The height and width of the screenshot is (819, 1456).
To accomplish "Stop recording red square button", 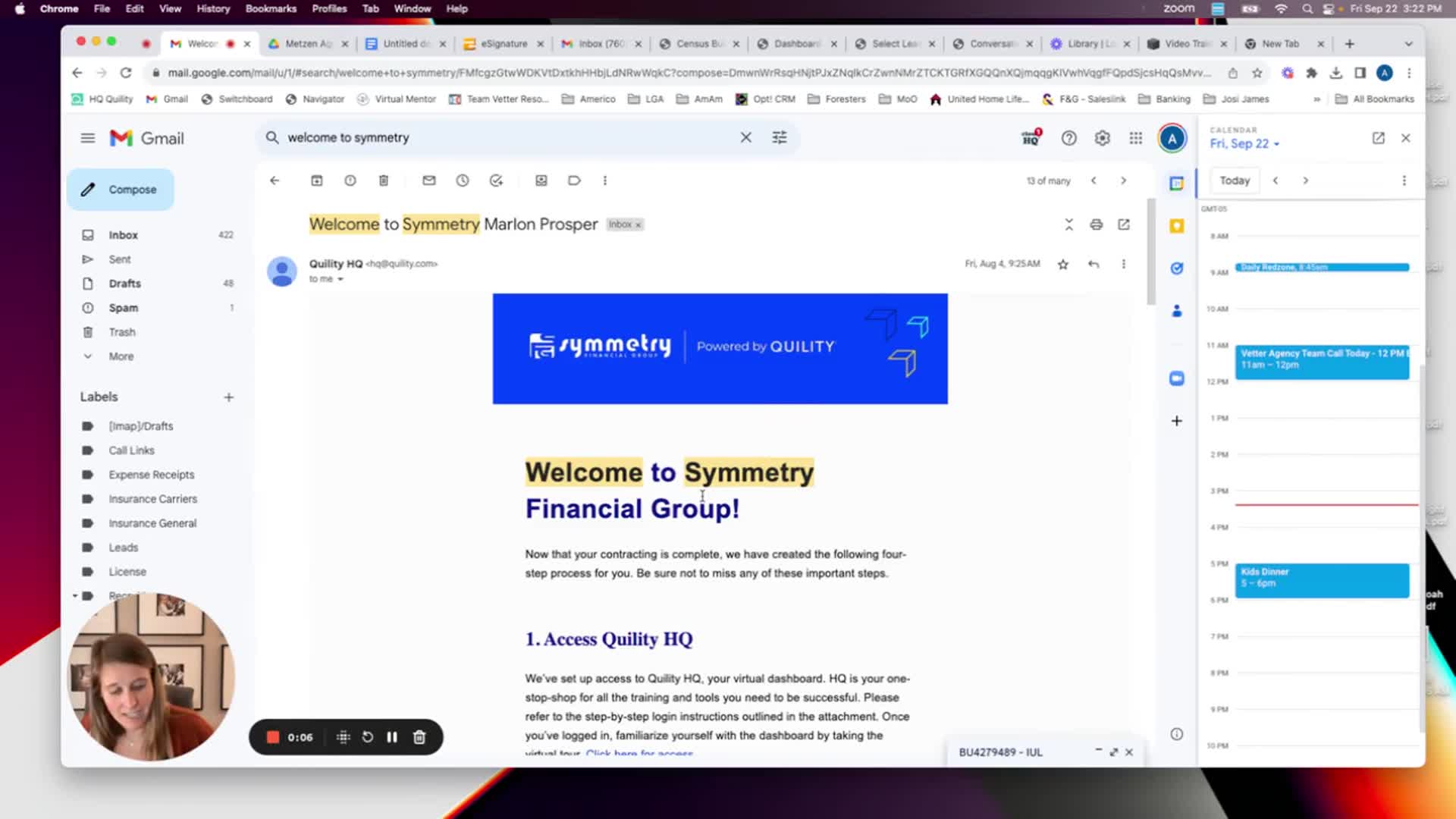I will pos(273,737).
